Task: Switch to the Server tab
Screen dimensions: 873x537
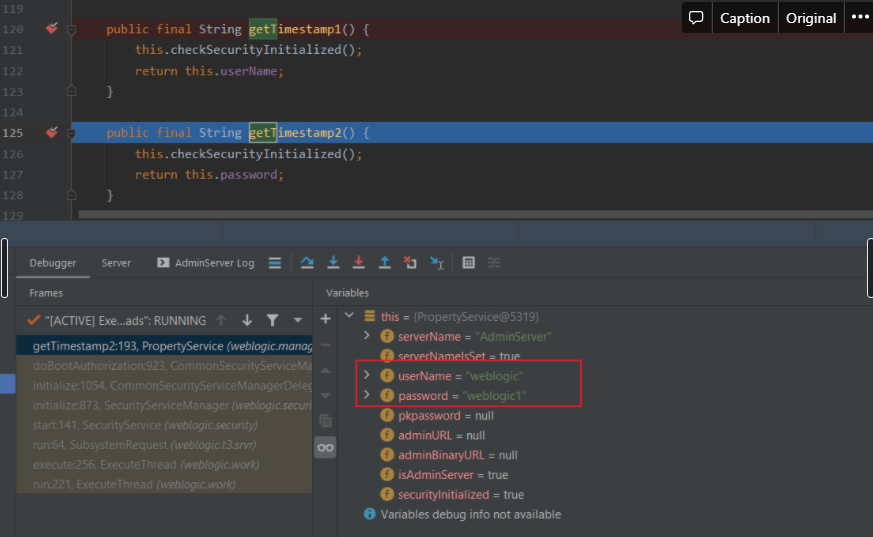Action: [x=116, y=263]
